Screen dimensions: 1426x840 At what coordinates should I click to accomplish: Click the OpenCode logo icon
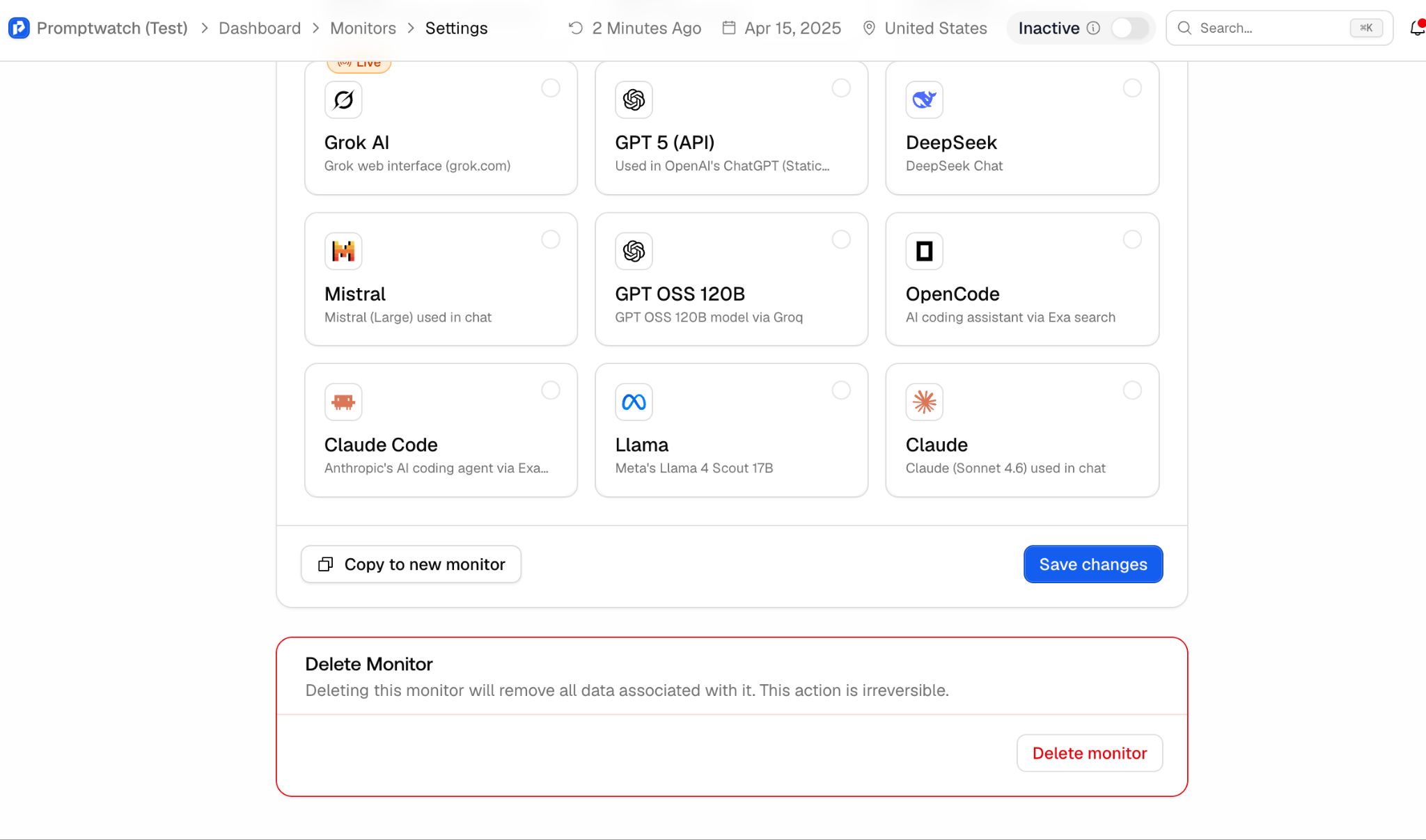click(924, 251)
